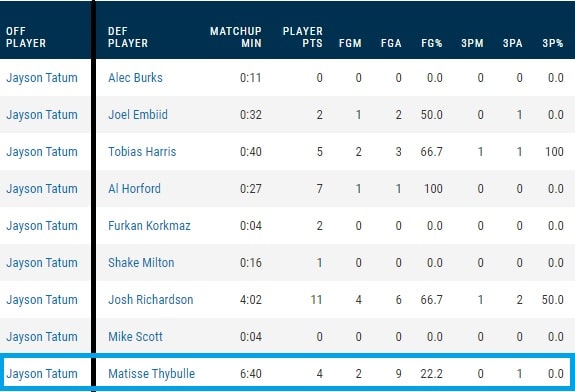This screenshot has width=575, height=392.
Task: Open Matisse Thybulle player link
Action: pyautogui.click(x=151, y=374)
